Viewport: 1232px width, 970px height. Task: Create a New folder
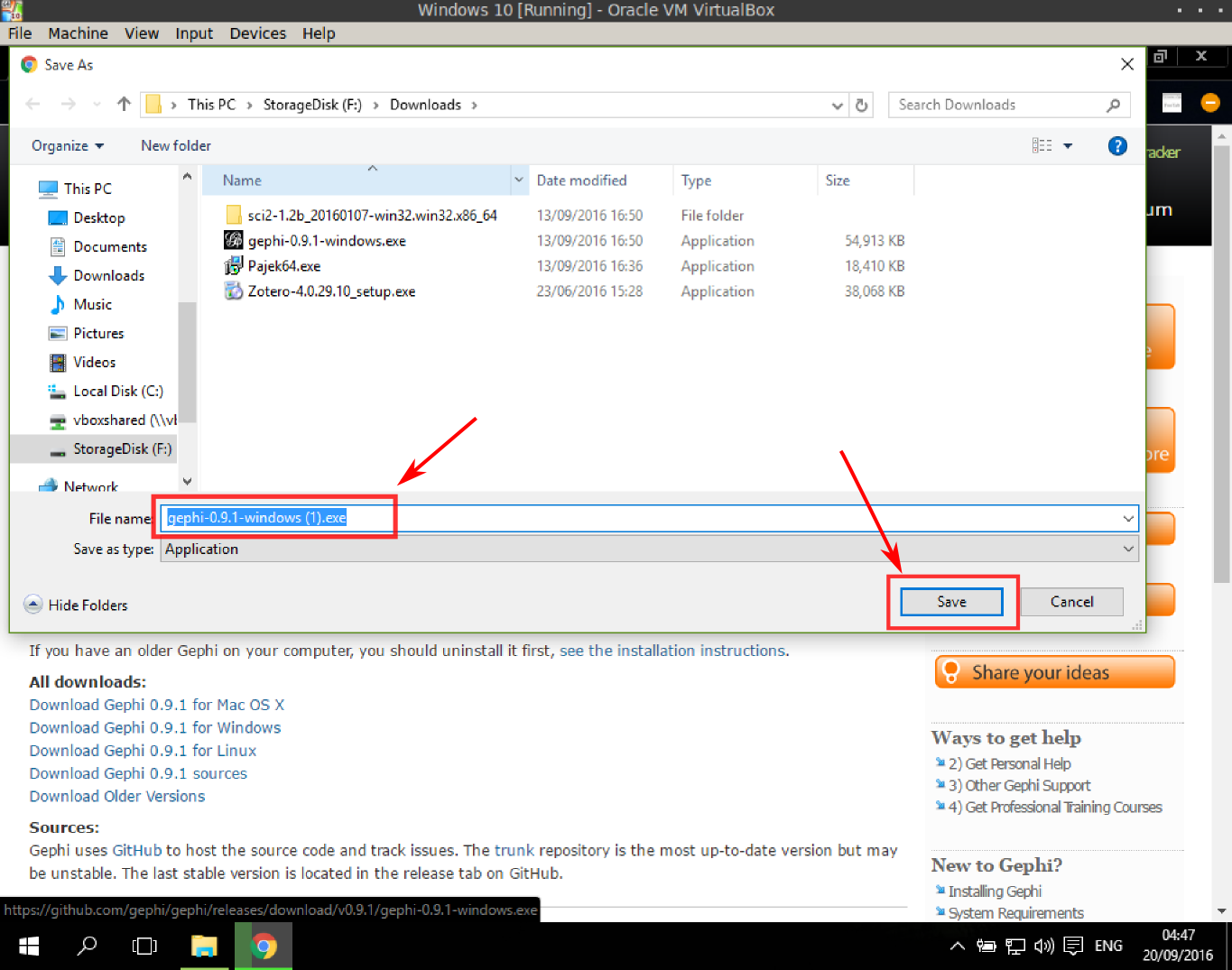176,145
